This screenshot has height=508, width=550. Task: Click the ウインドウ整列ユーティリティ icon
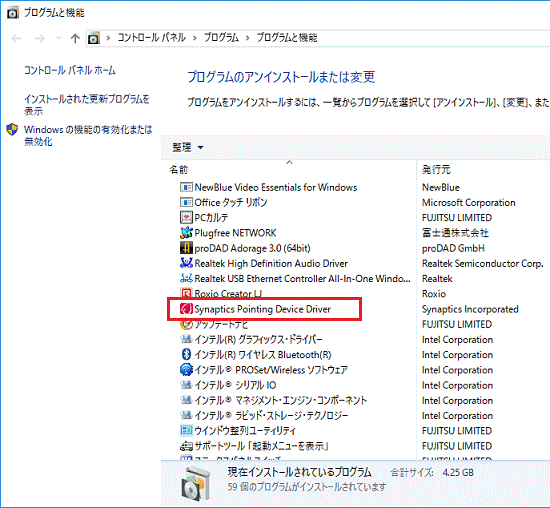pyautogui.click(x=186, y=430)
